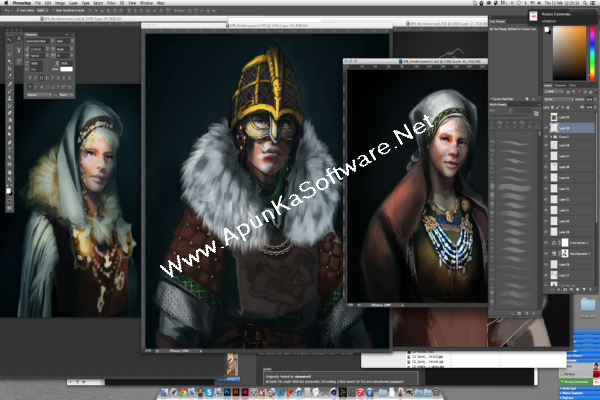Open Skype from the Dock

[x=209, y=392]
